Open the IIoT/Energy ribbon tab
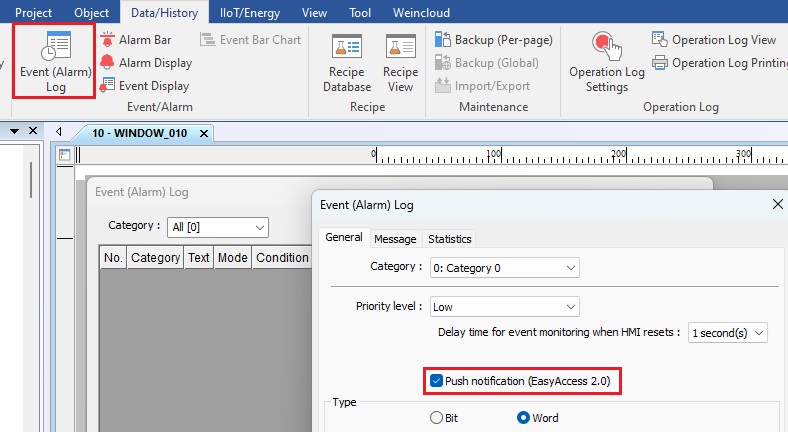Screen dimensions: 788x432 click(250, 13)
